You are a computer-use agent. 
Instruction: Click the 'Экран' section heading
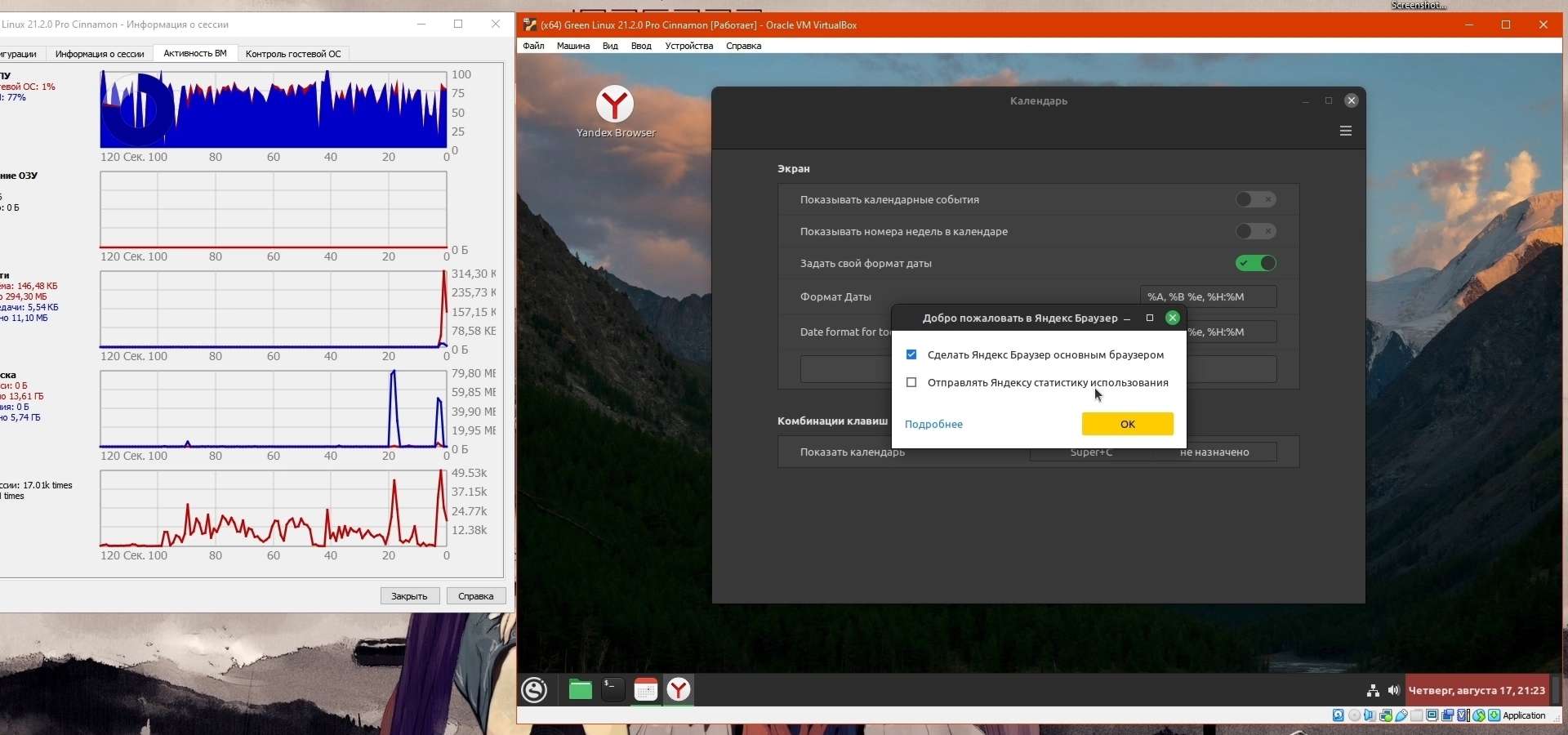tap(794, 168)
